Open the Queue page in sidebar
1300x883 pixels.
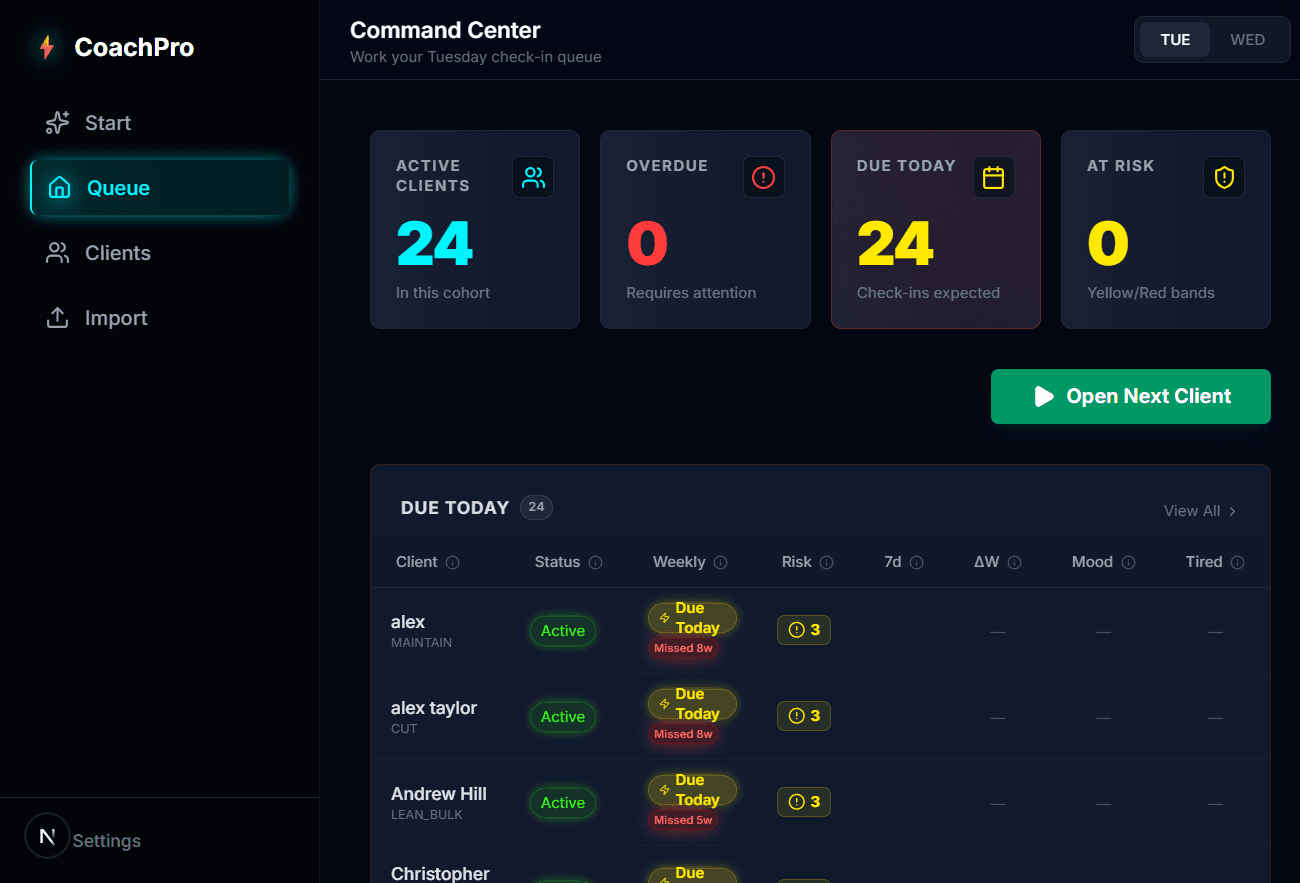[x=160, y=188]
